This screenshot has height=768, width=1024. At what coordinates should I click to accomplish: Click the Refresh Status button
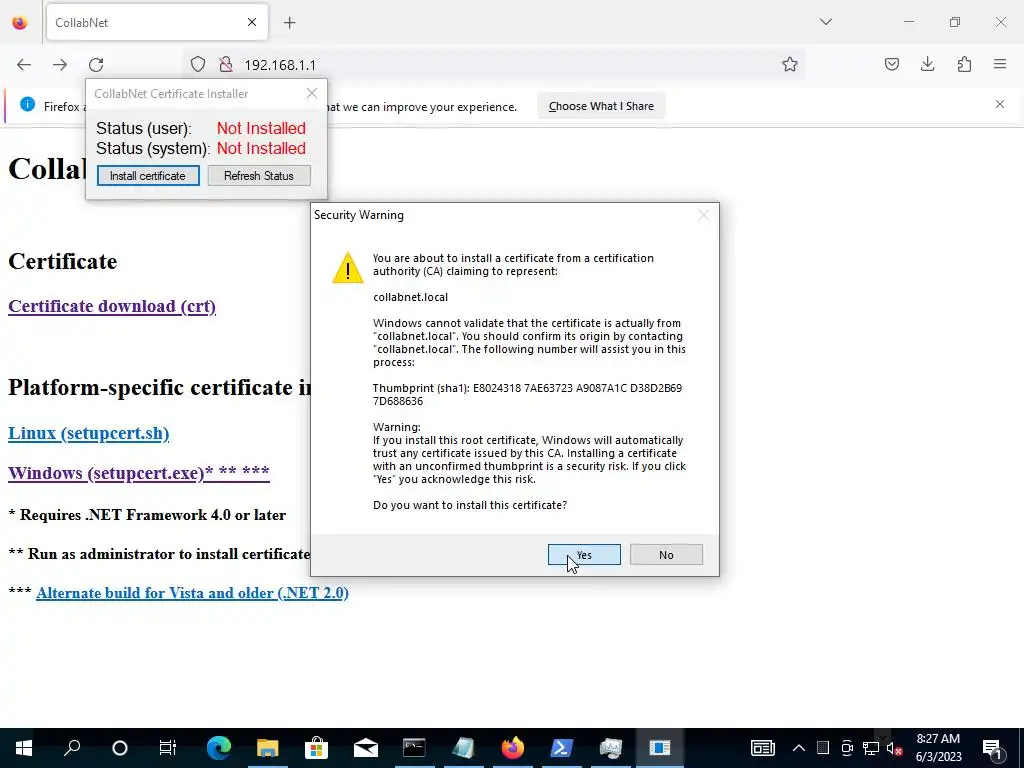click(259, 176)
